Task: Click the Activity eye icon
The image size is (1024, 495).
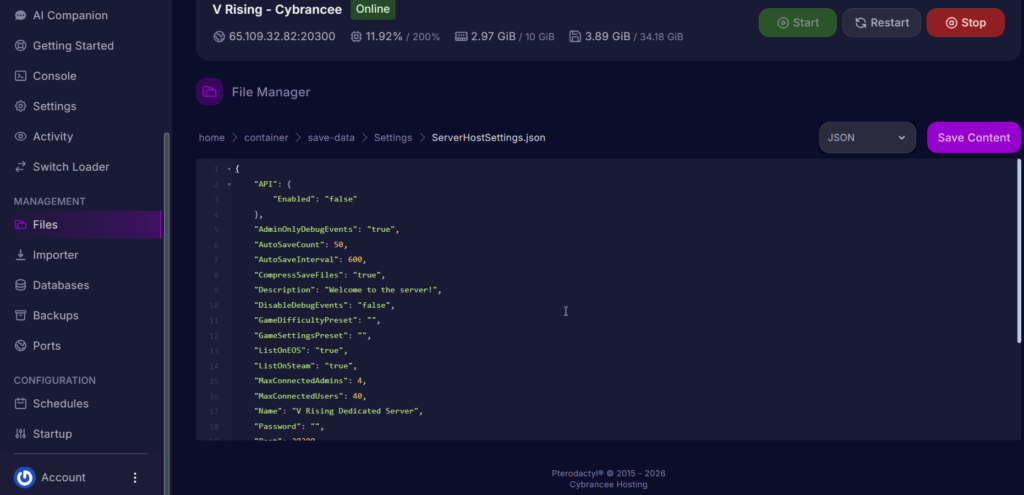Action: tap(21, 136)
